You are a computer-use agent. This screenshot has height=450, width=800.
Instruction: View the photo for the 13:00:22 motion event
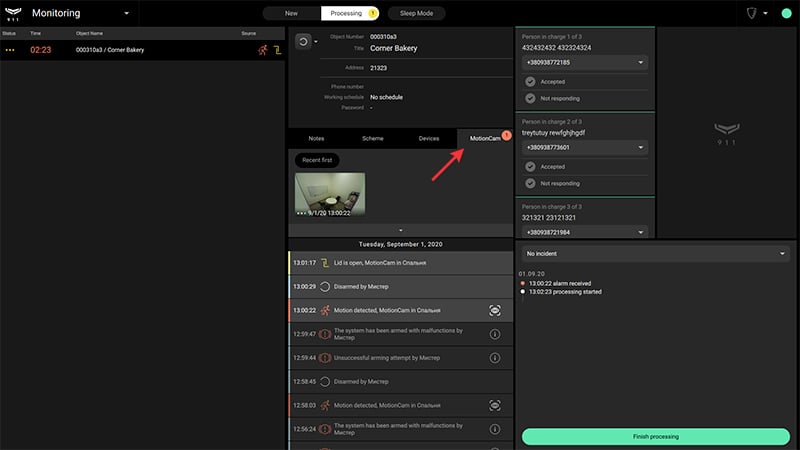pyautogui.click(x=494, y=310)
